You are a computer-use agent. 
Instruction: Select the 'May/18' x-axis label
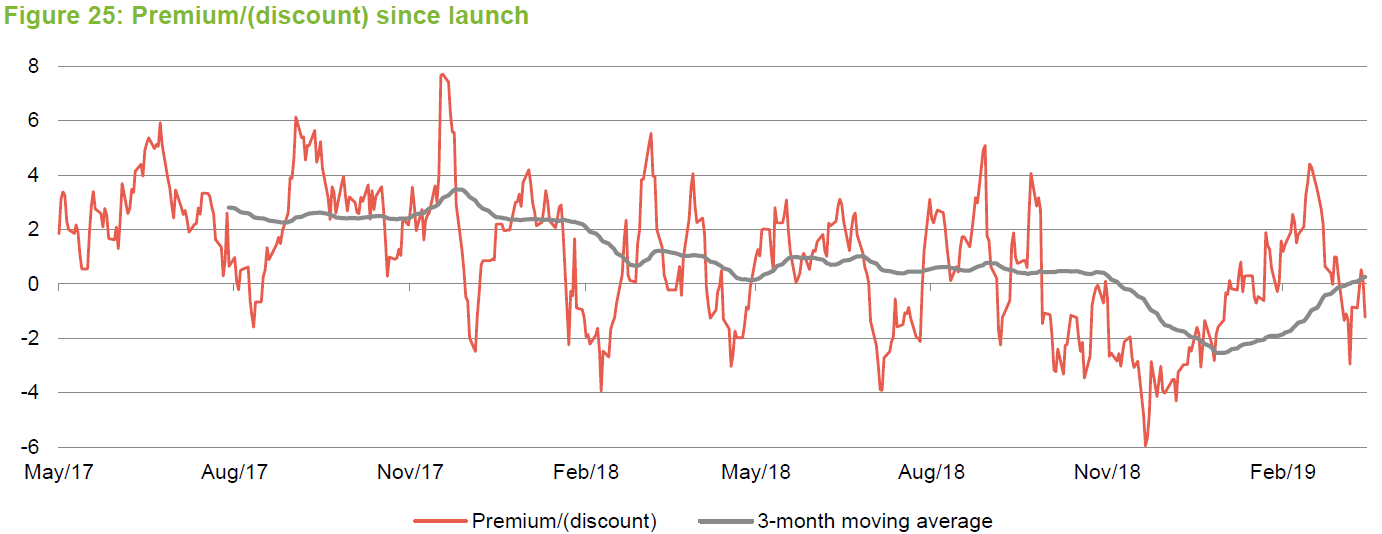point(756,471)
